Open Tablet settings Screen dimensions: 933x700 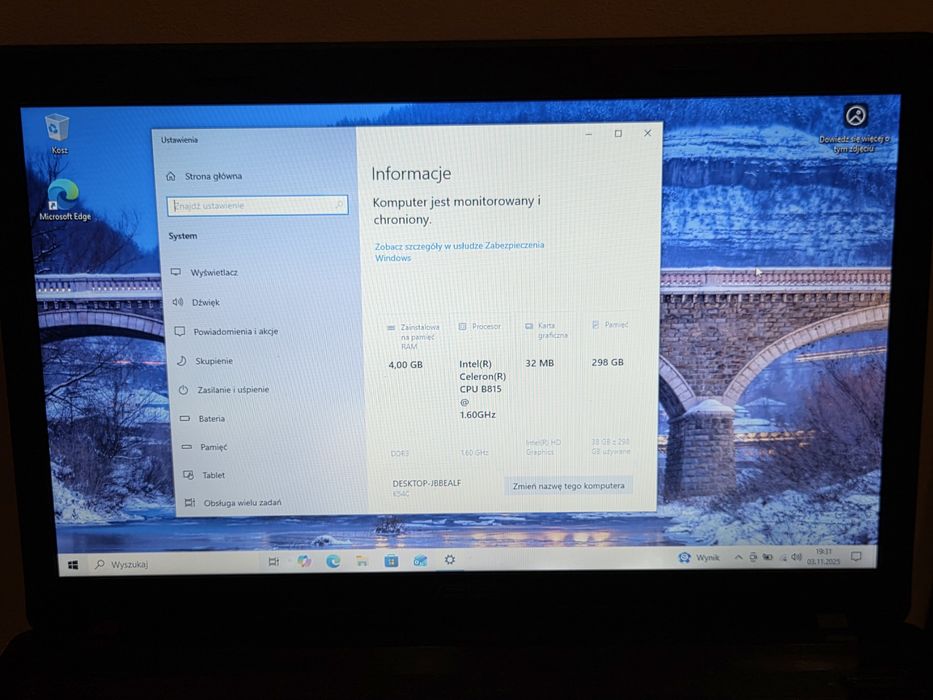point(203,475)
